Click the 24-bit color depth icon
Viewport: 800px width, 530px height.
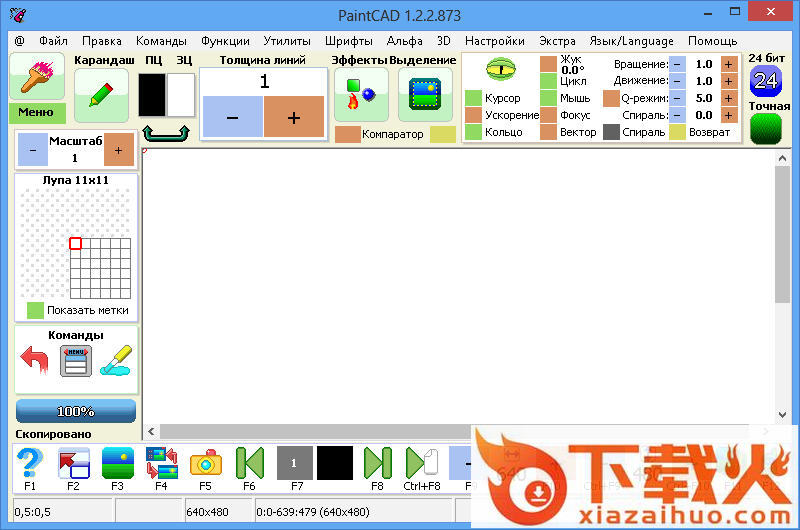coord(765,81)
